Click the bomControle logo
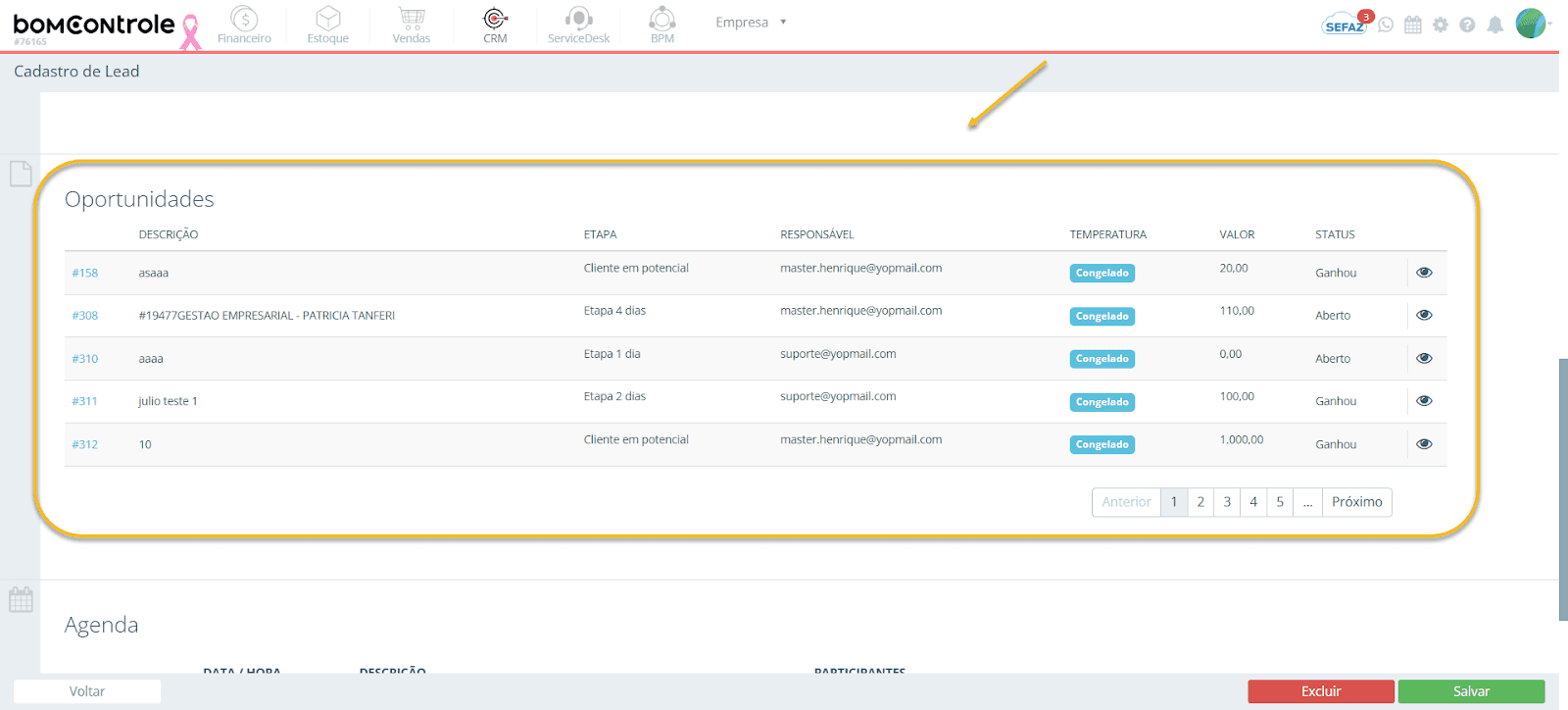The height and width of the screenshot is (710, 1568). (94, 25)
